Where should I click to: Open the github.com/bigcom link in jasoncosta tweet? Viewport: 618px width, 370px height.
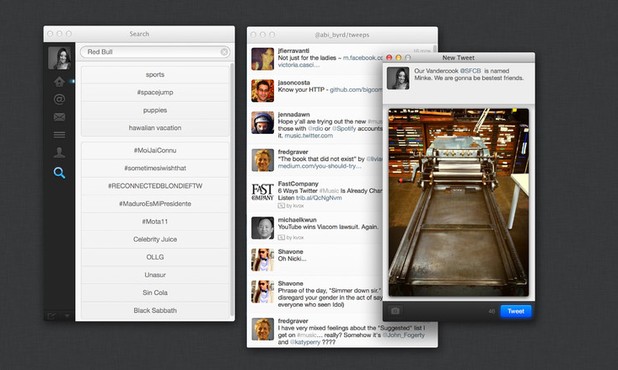click(x=356, y=90)
